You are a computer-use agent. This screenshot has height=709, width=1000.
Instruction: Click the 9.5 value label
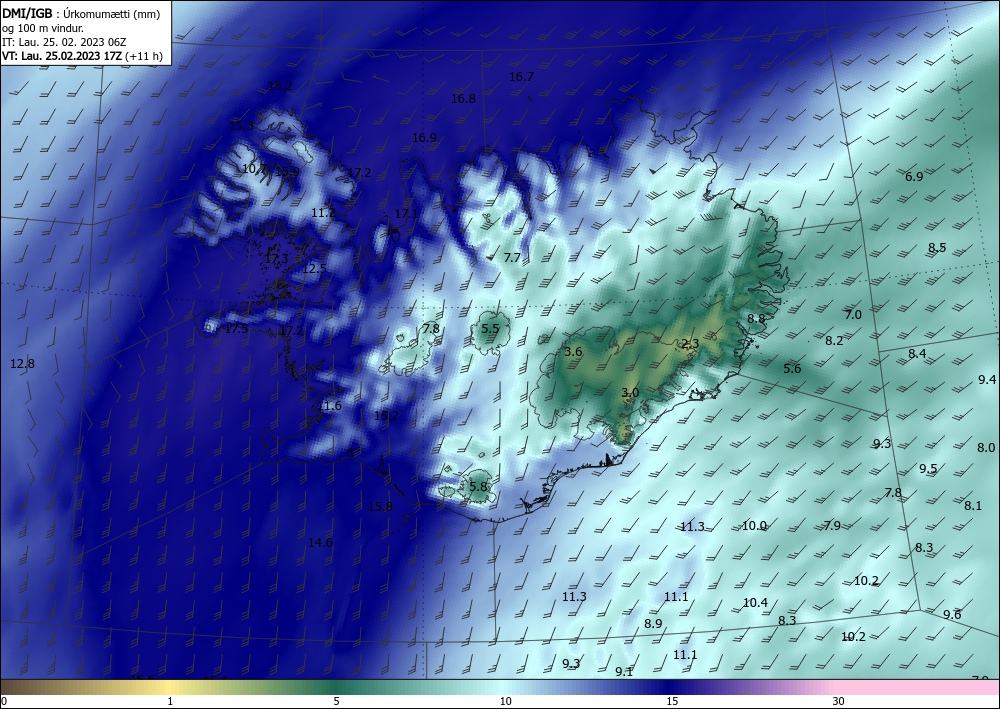tap(928, 469)
